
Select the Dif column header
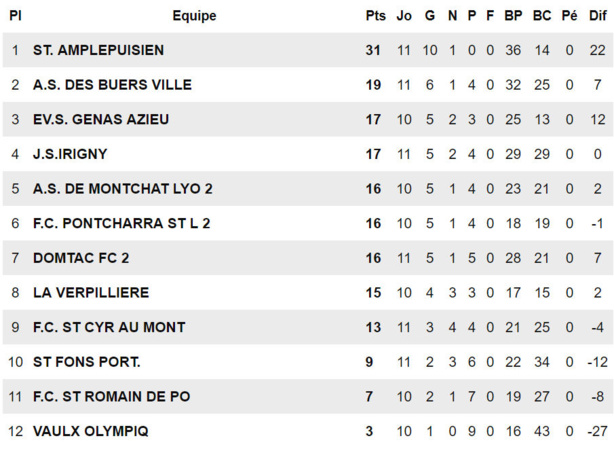click(597, 16)
